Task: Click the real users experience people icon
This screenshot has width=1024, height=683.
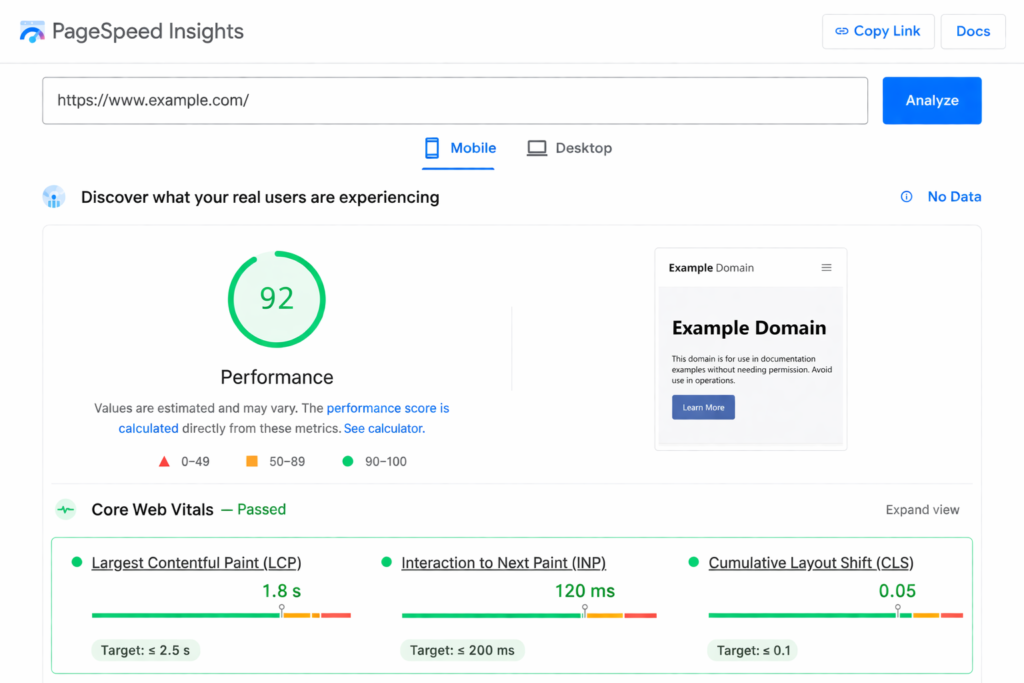Action: [54, 196]
